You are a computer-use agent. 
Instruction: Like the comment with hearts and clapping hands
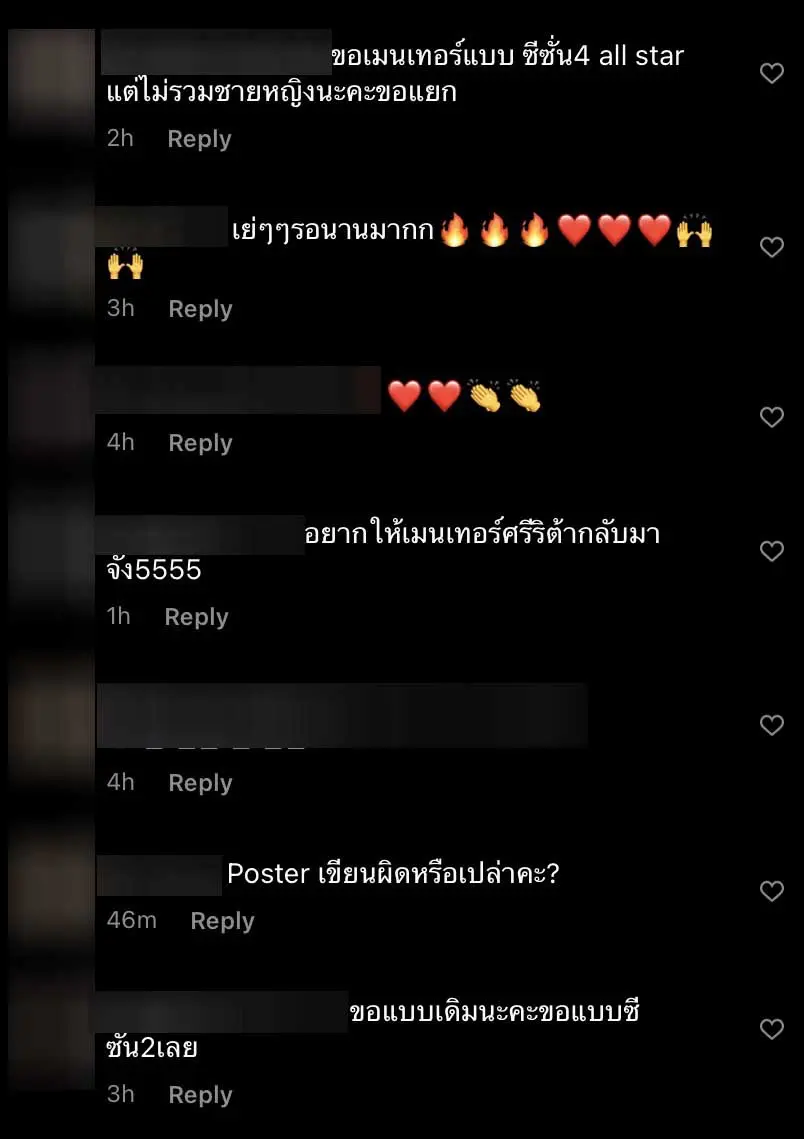pos(771,417)
